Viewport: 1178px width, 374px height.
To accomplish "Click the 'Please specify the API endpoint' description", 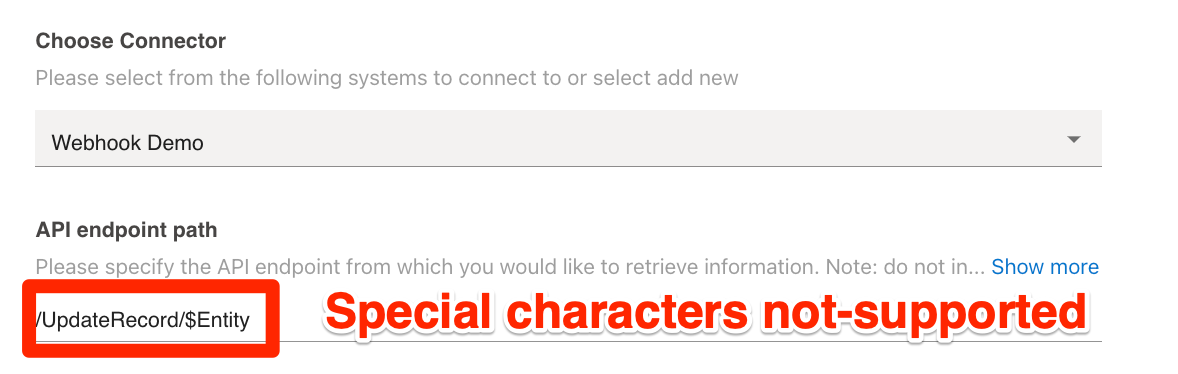I will pos(510,267).
